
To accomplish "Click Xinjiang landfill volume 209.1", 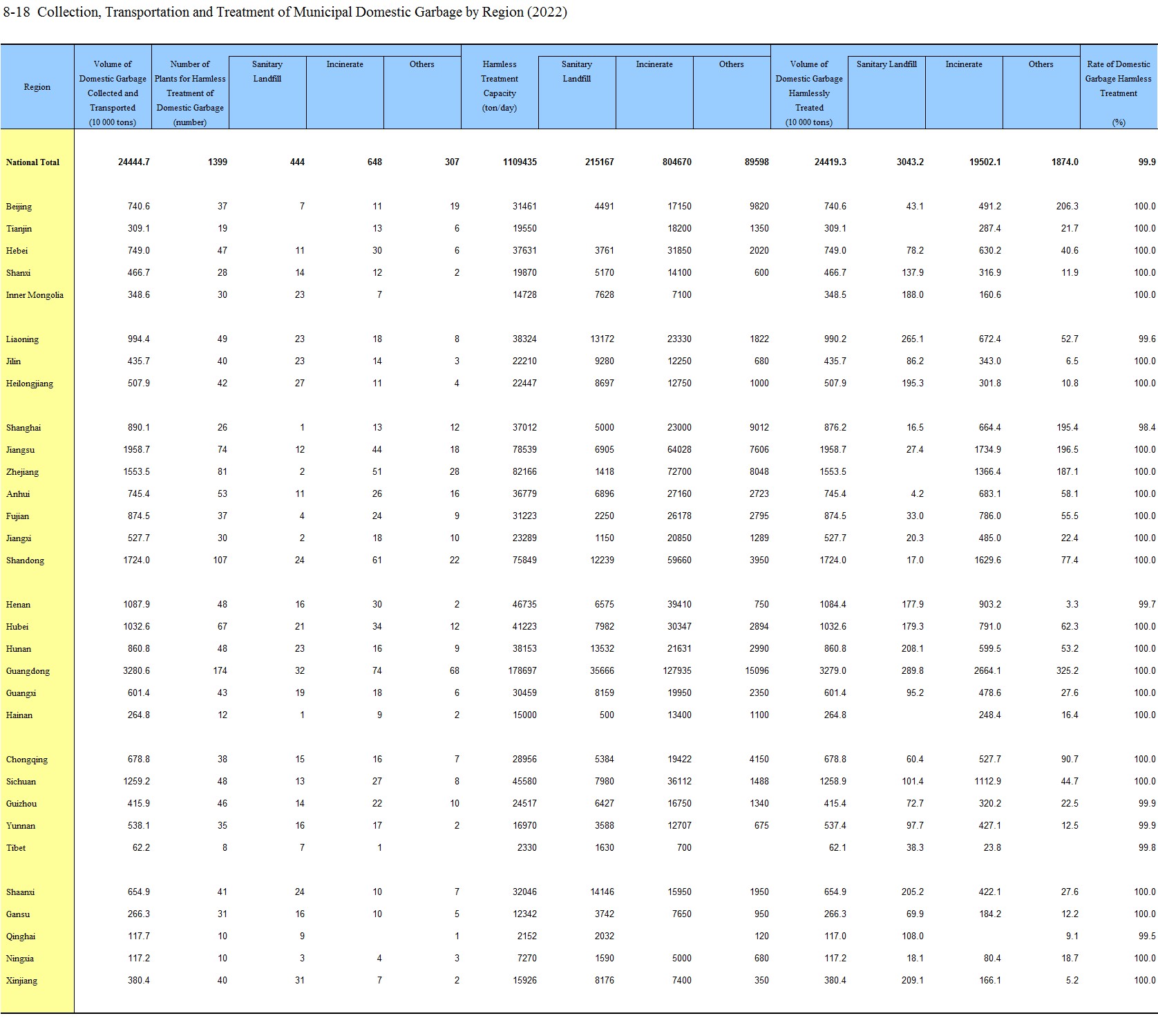I will 912,981.
